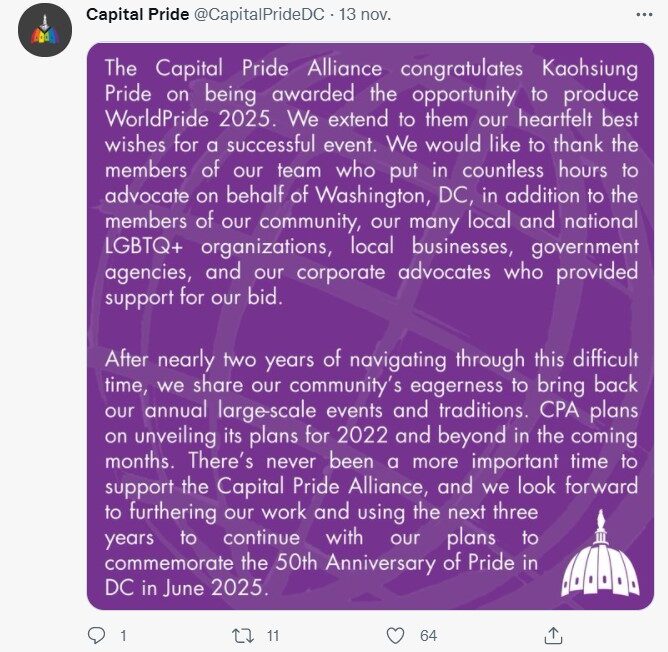Click the reply count showing 1
The width and height of the screenshot is (668, 652).
click(123, 635)
